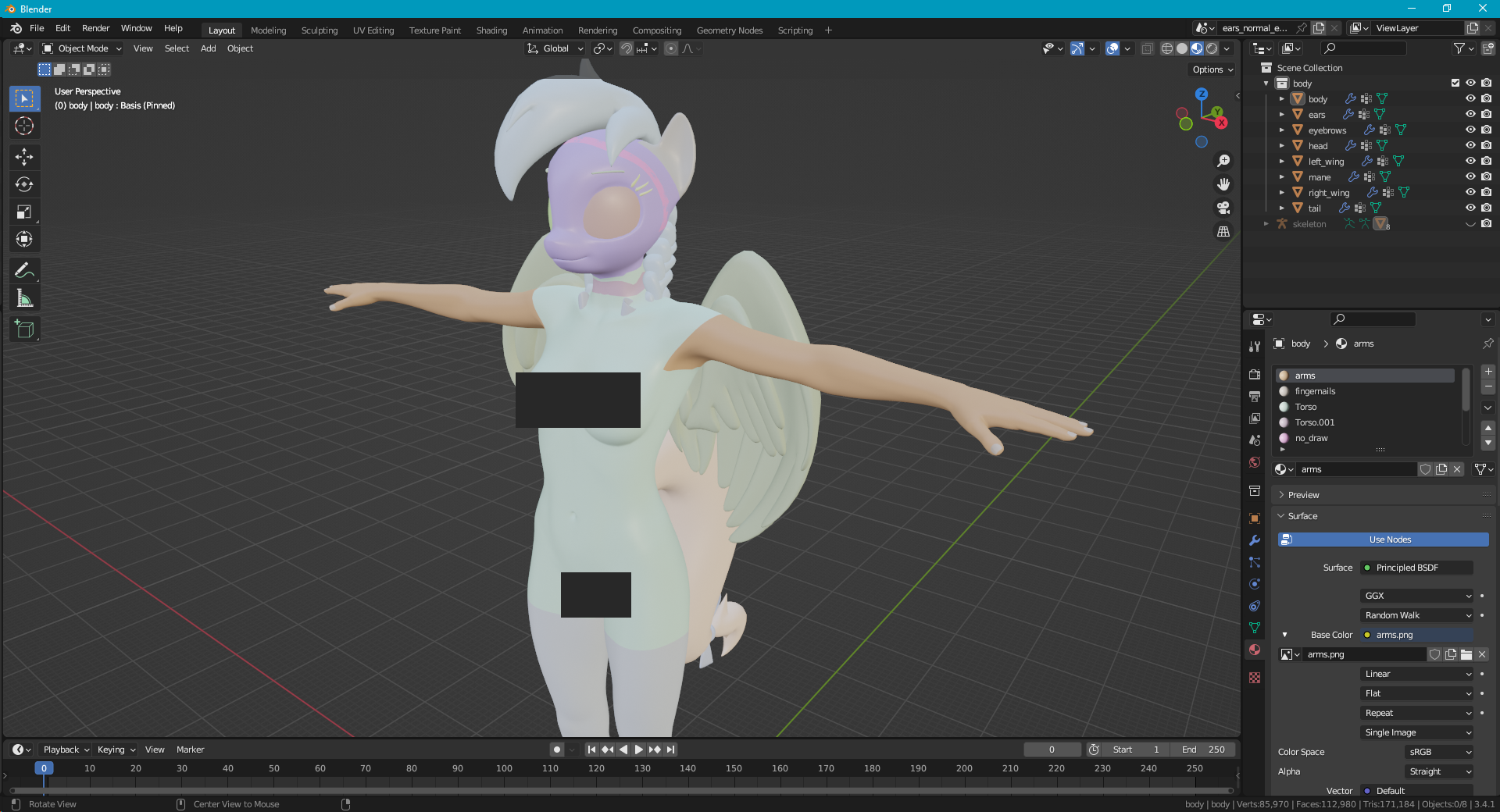Jump to animation start frame
This screenshot has height=812, width=1500.
pyautogui.click(x=591, y=750)
